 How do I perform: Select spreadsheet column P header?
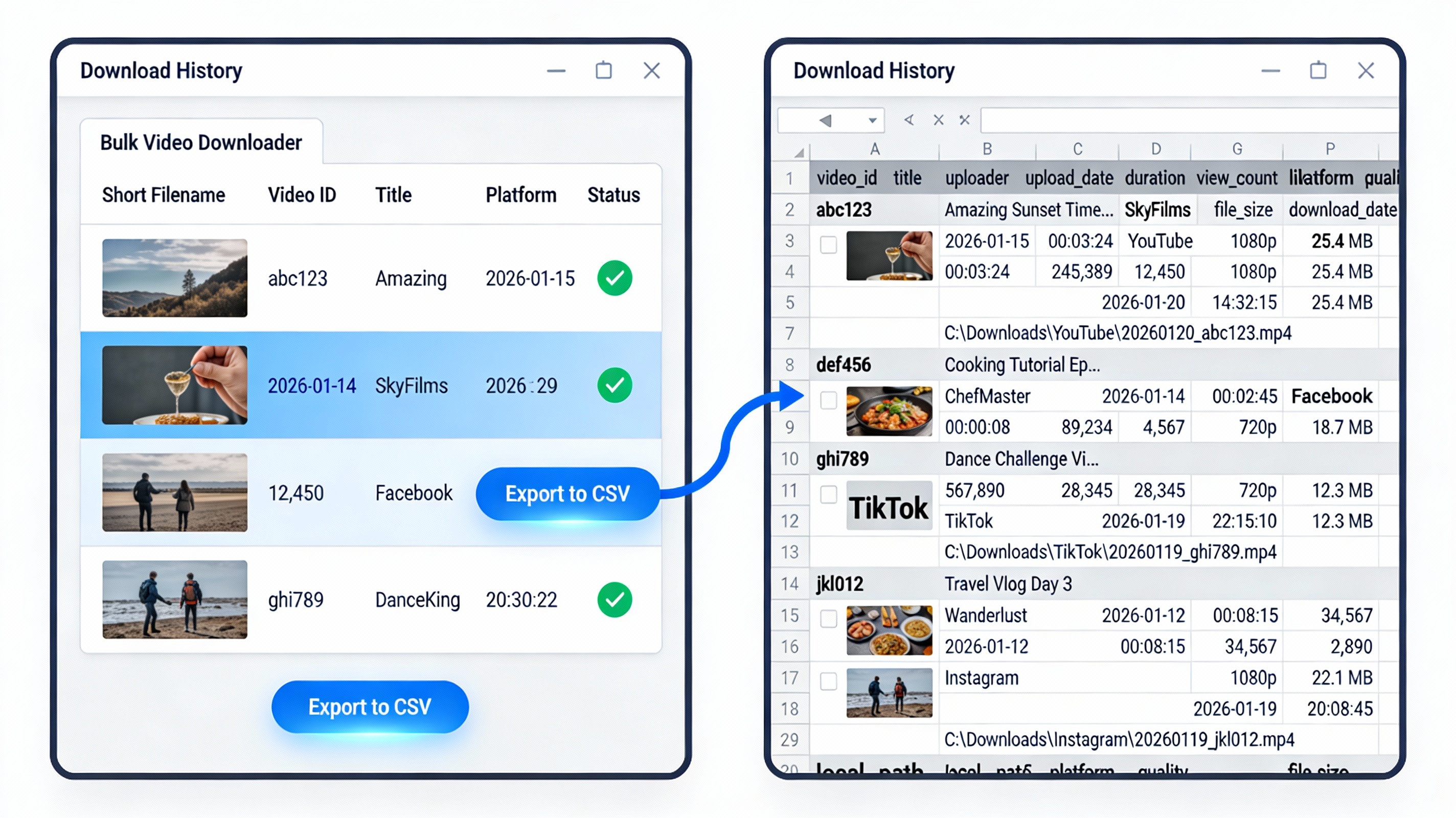(1331, 149)
